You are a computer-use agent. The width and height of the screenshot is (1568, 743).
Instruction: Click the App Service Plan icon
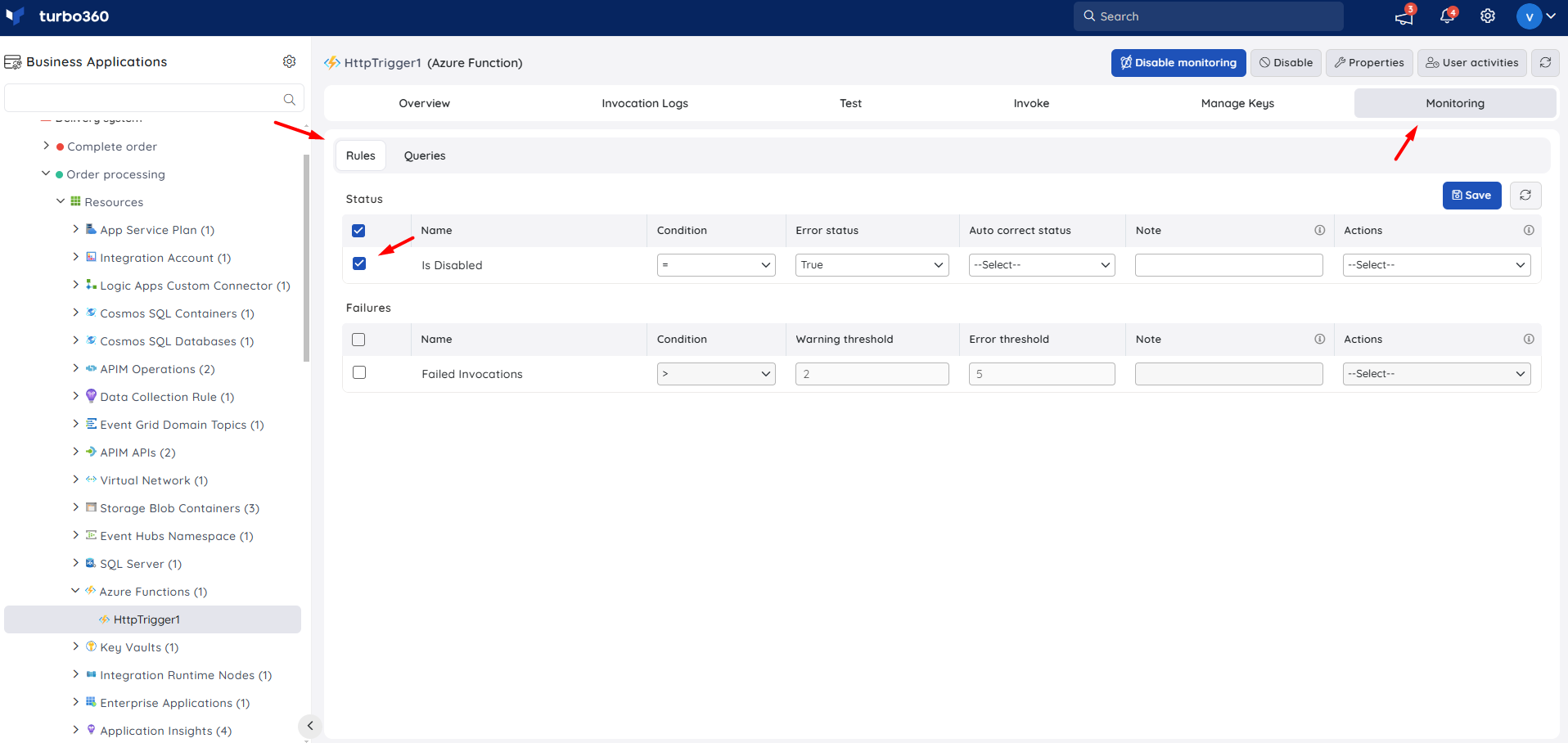click(x=91, y=229)
